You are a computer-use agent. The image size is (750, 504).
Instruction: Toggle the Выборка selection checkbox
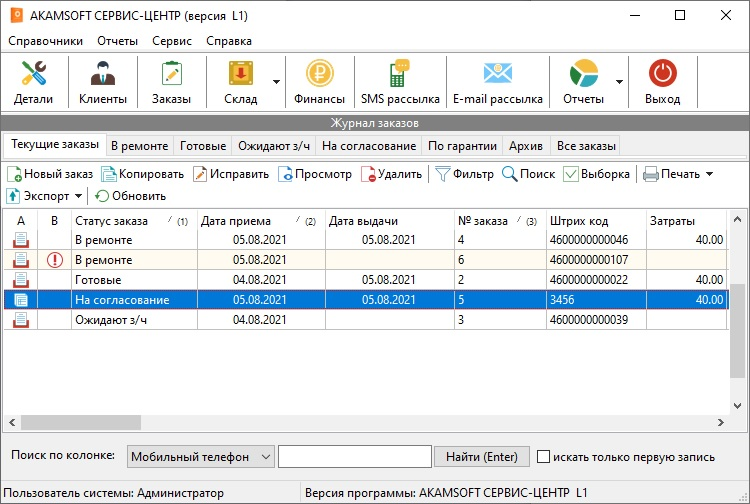coord(571,174)
